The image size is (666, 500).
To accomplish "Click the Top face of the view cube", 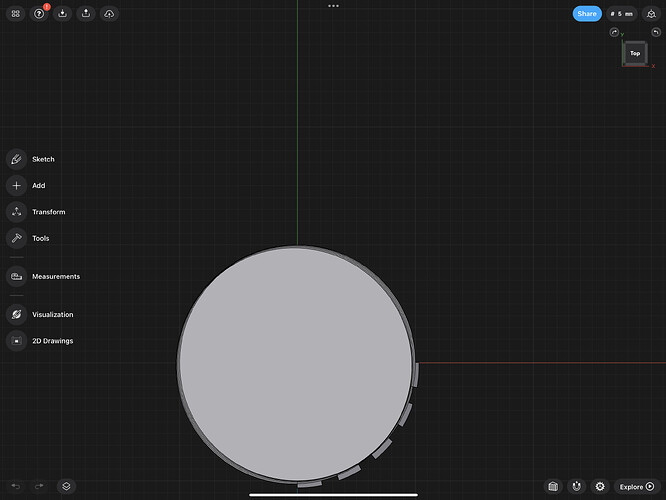I will click(635, 53).
